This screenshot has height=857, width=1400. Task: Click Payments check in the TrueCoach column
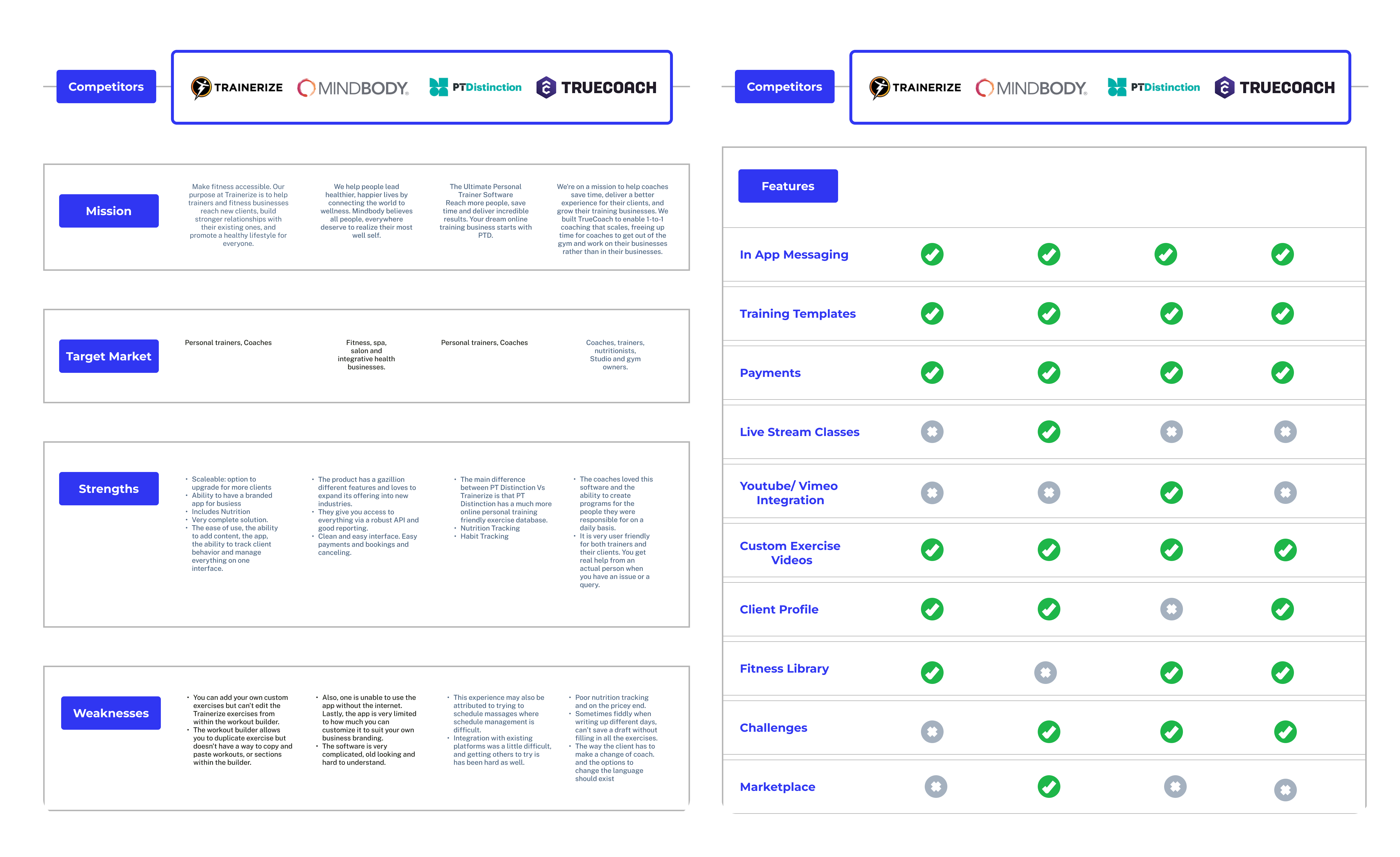coord(1283,373)
